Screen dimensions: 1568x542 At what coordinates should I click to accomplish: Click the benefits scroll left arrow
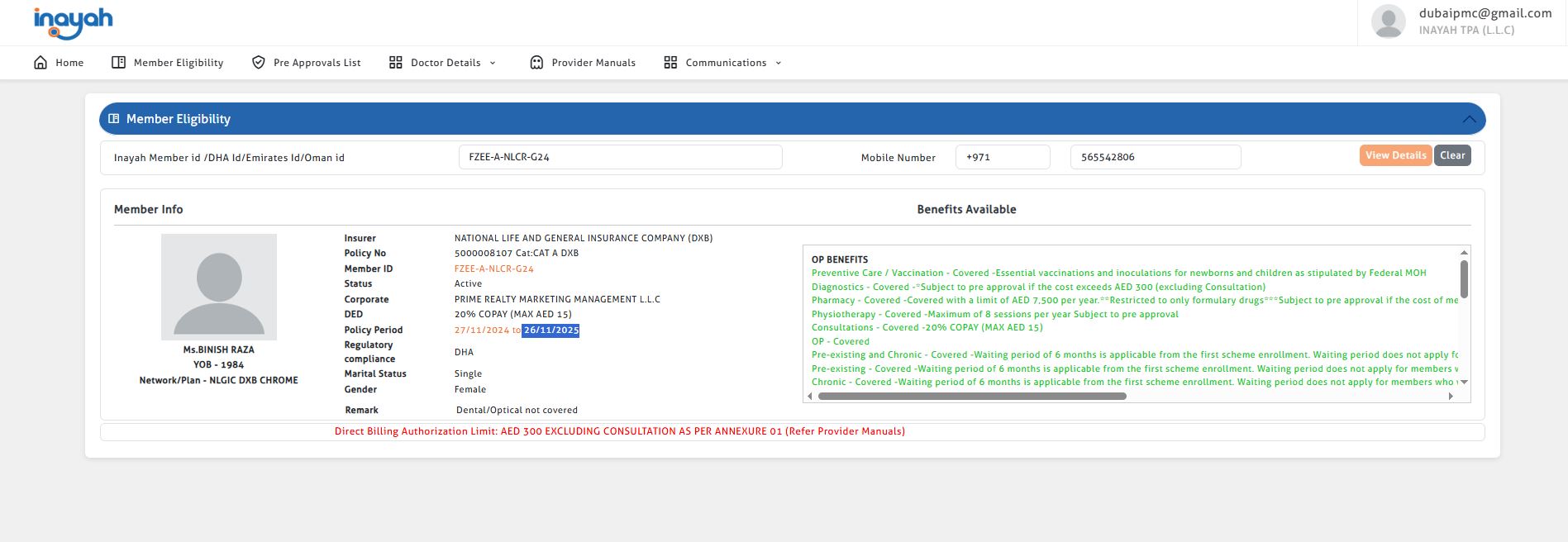point(810,397)
